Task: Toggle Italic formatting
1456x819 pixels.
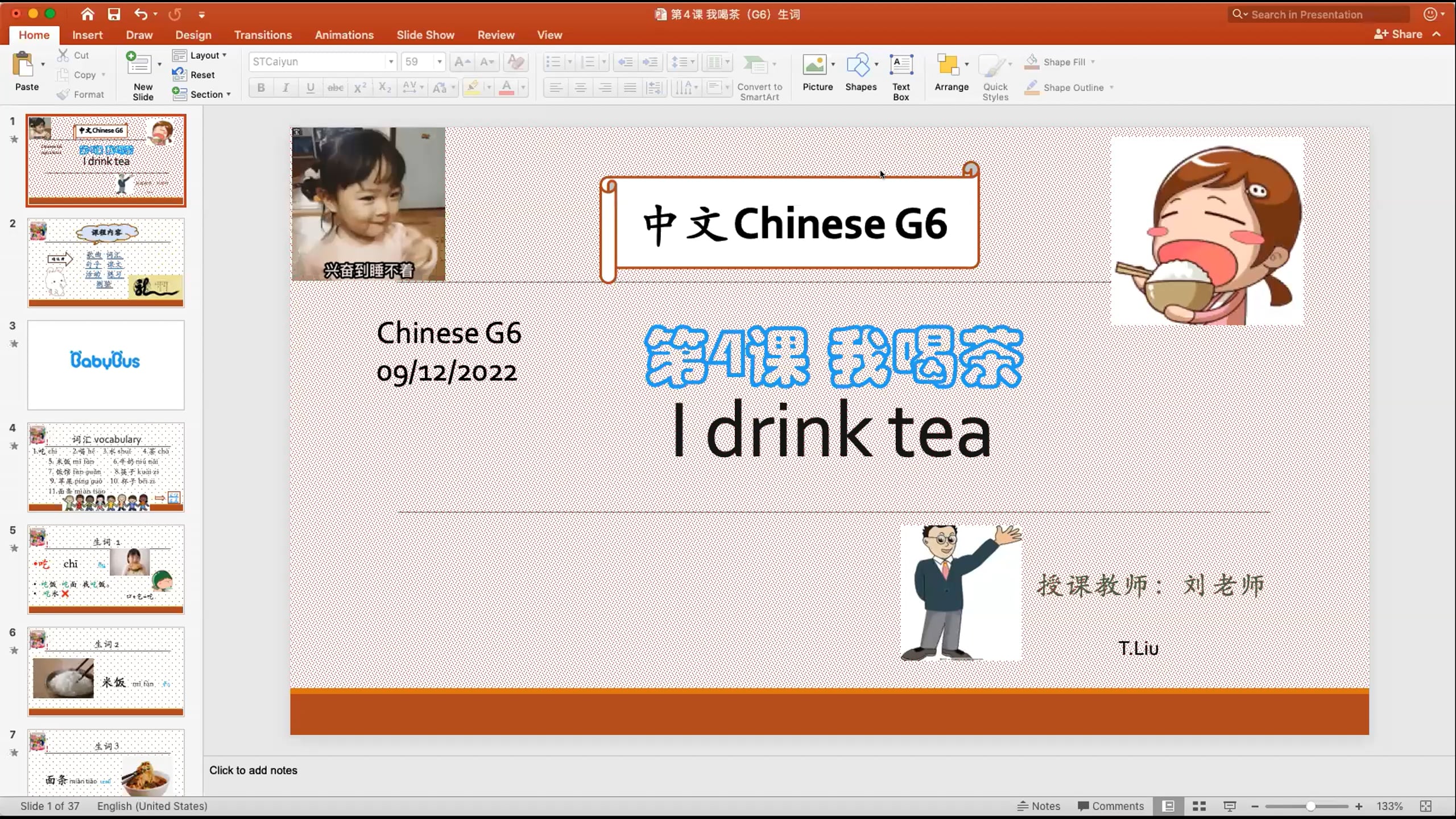Action: pos(286,88)
